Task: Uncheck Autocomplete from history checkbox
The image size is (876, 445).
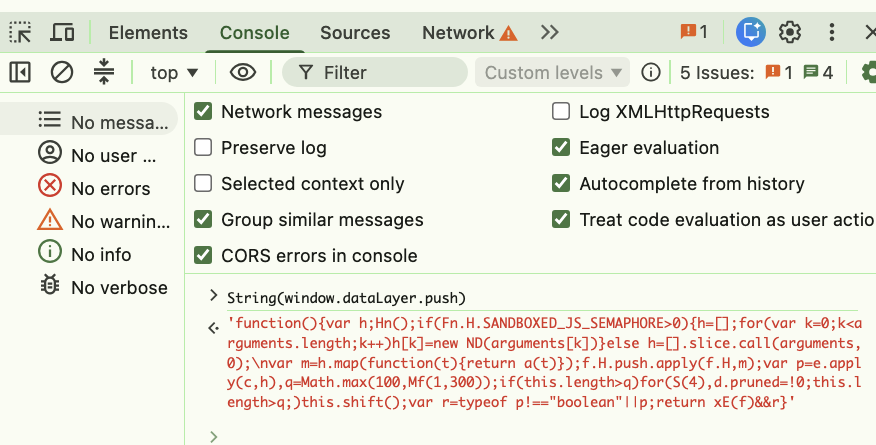Action: [561, 183]
